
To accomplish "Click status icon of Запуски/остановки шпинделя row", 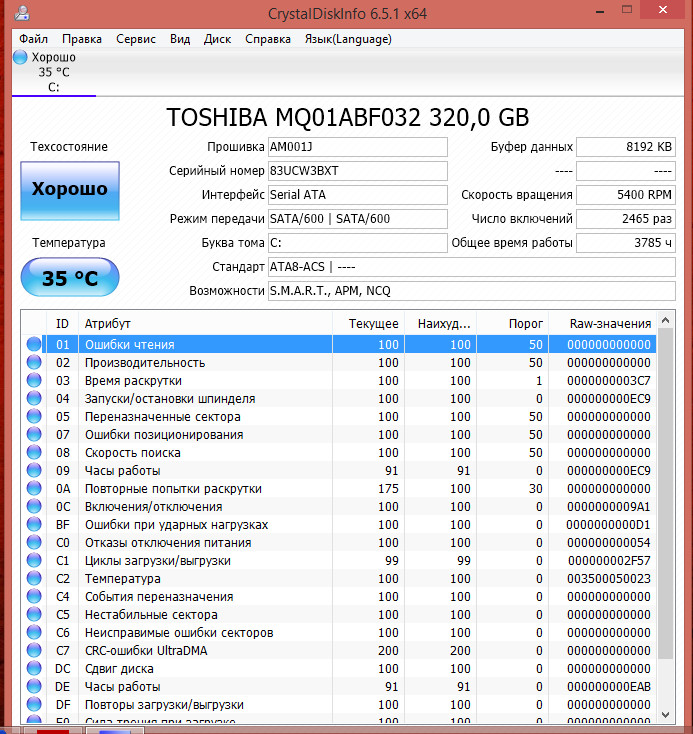I will pyautogui.click(x=34, y=398).
